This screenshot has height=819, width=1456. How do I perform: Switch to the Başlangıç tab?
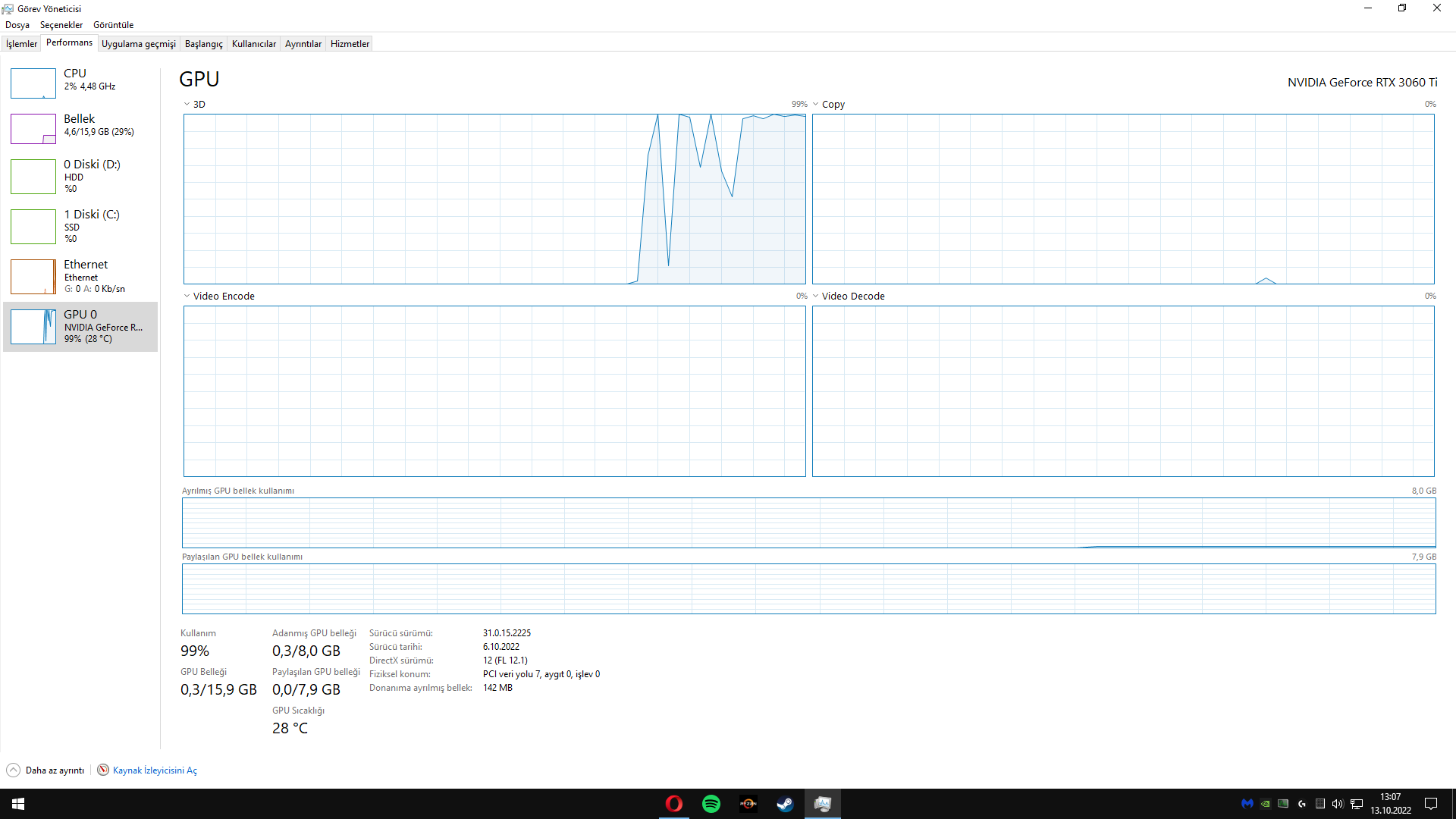203,44
